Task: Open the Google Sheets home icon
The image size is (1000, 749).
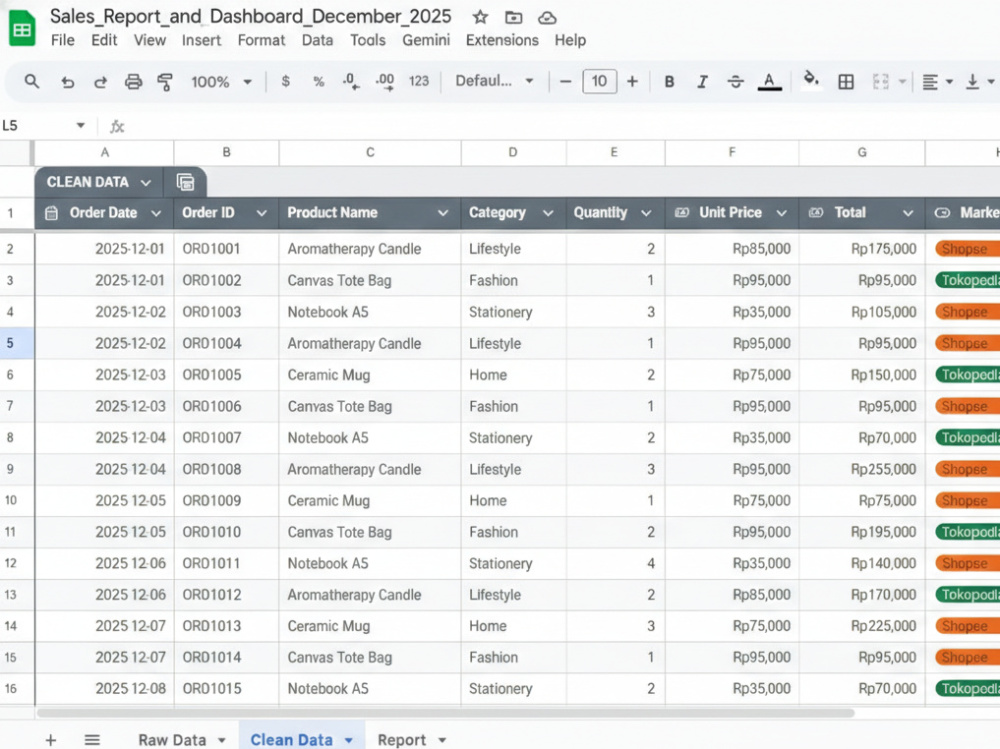Action: click(x=22, y=28)
